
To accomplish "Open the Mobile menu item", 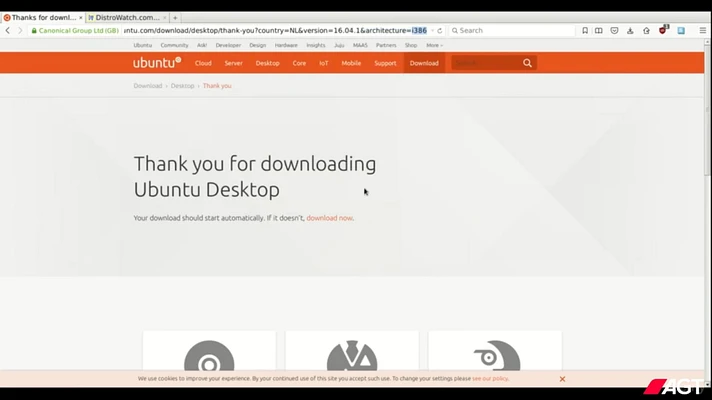I will [x=351, y=63].
